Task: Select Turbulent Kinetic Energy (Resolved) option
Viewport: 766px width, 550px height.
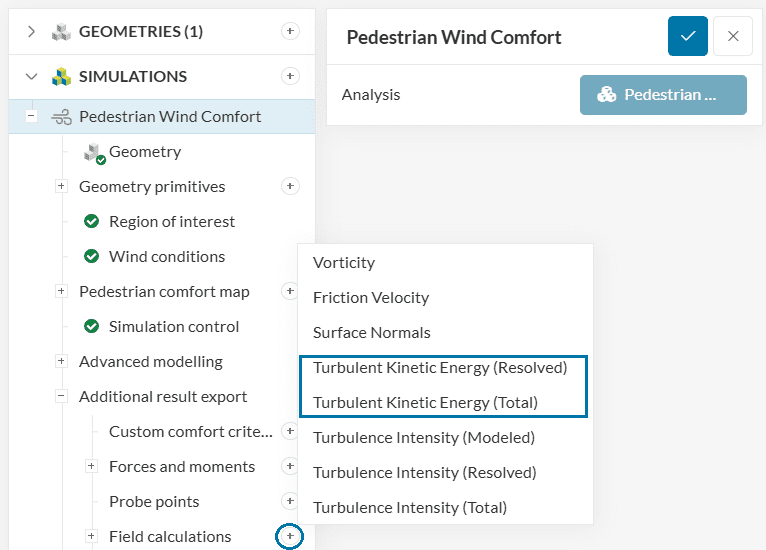Action: [440, 367]
